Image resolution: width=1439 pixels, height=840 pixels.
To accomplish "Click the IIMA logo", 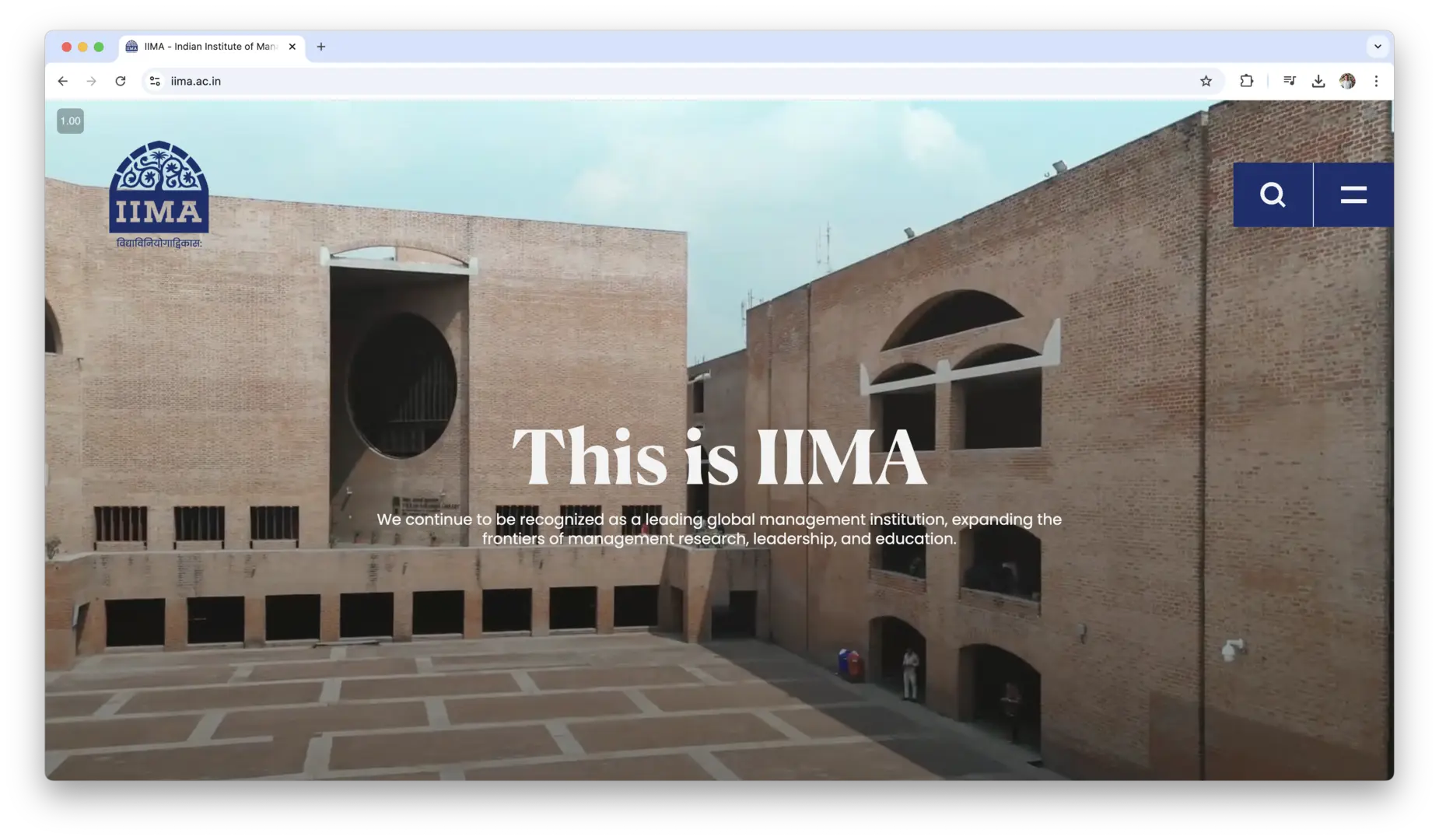I will 159,194.
